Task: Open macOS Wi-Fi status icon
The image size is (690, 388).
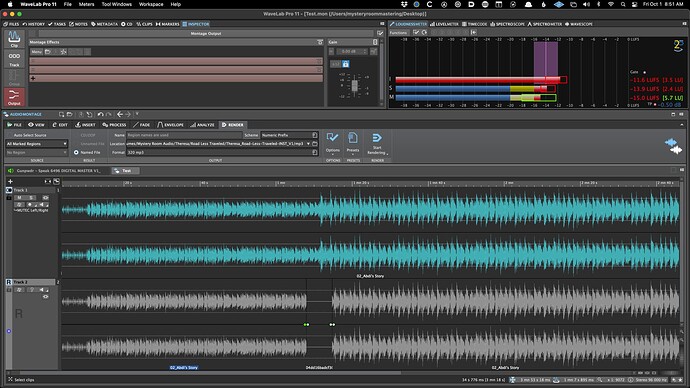Action: point(610,4)
